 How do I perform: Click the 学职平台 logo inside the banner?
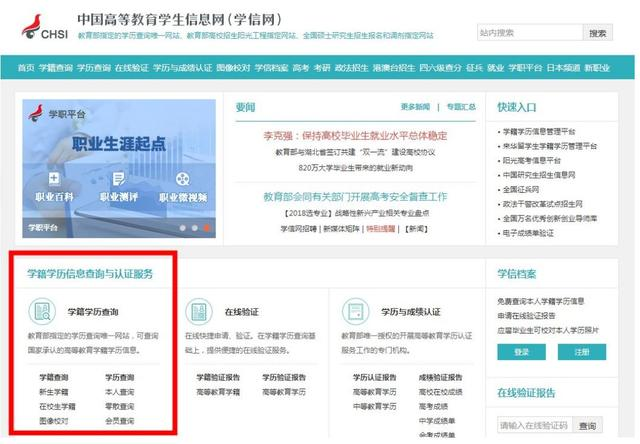click(x=57, y=113)
